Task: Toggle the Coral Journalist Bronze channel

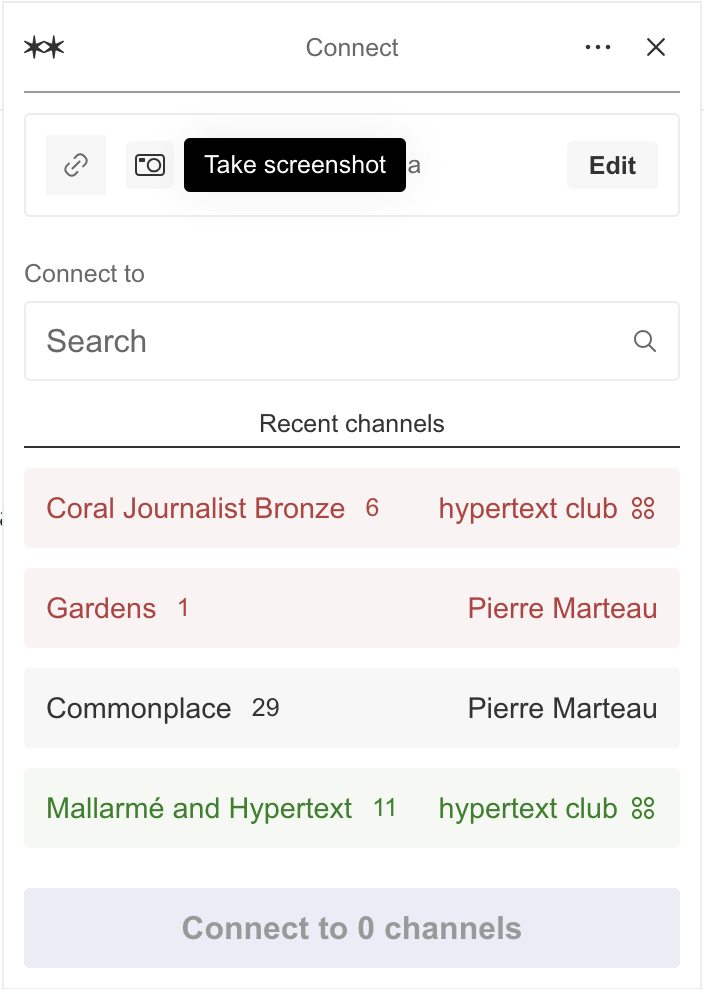Action: (x=196, y=508)
